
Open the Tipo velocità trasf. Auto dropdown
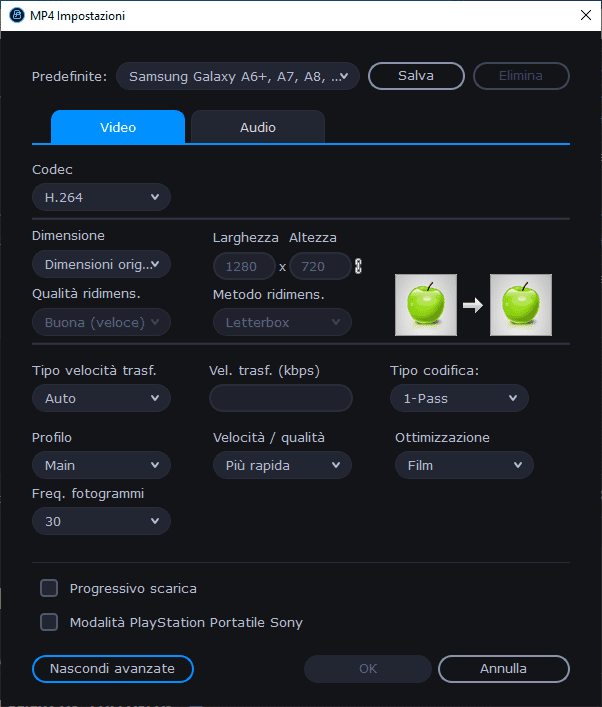click(x=101, y=398)
